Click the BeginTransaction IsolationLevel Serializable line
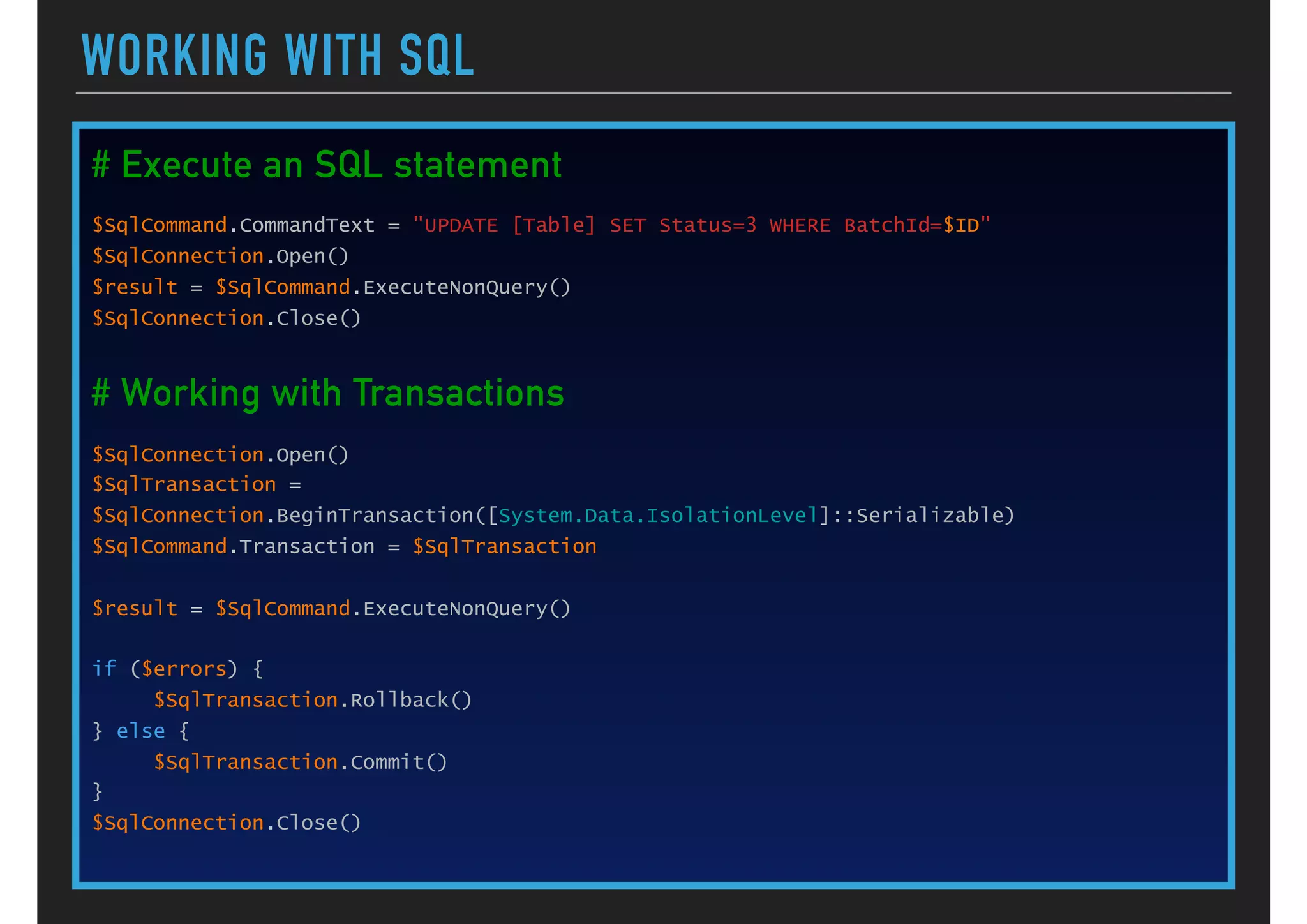1307x924 pixels. coord(553,516)
